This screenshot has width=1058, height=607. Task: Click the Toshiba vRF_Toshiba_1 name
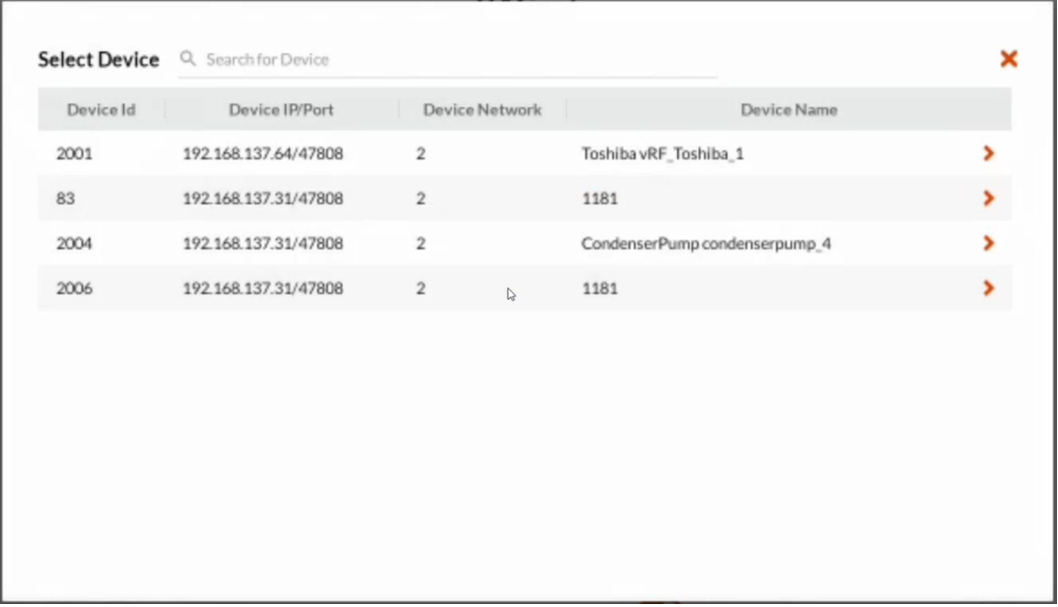pyautogui.click(x=663, y=154)
